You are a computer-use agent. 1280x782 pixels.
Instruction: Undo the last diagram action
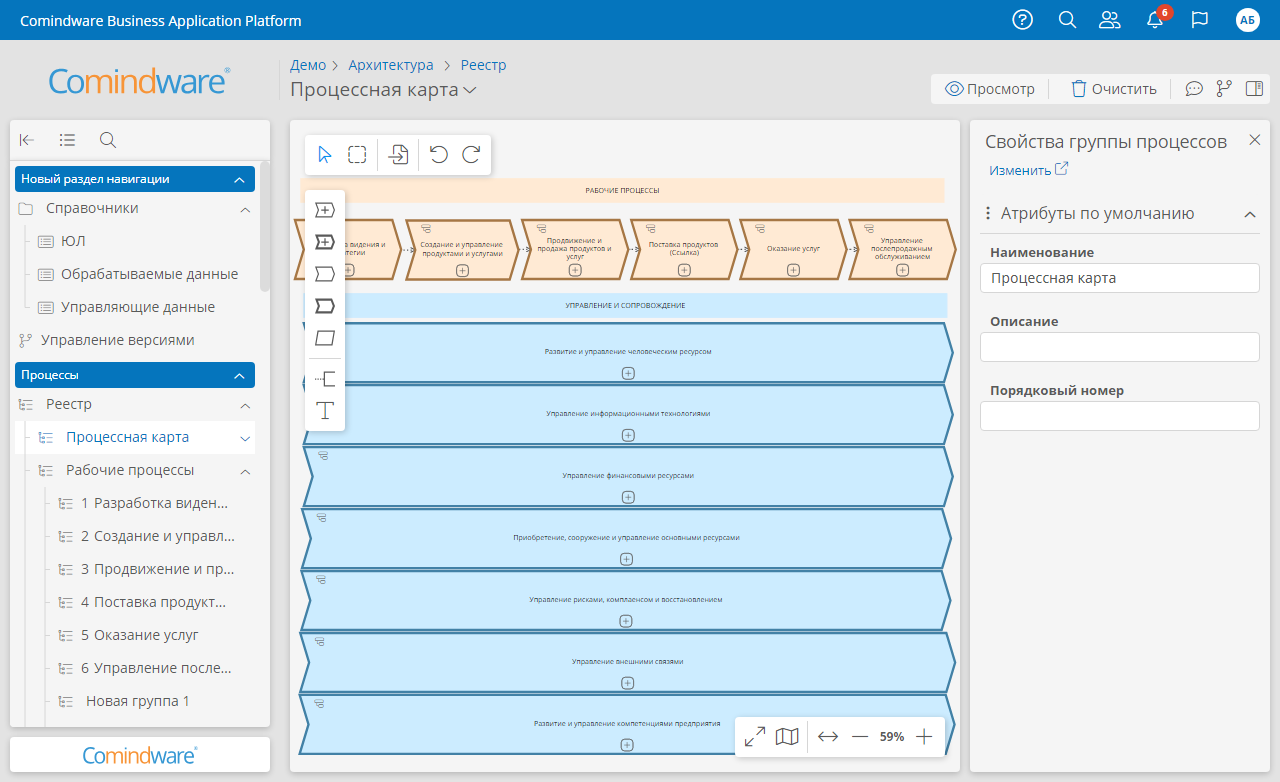point(438,154)
